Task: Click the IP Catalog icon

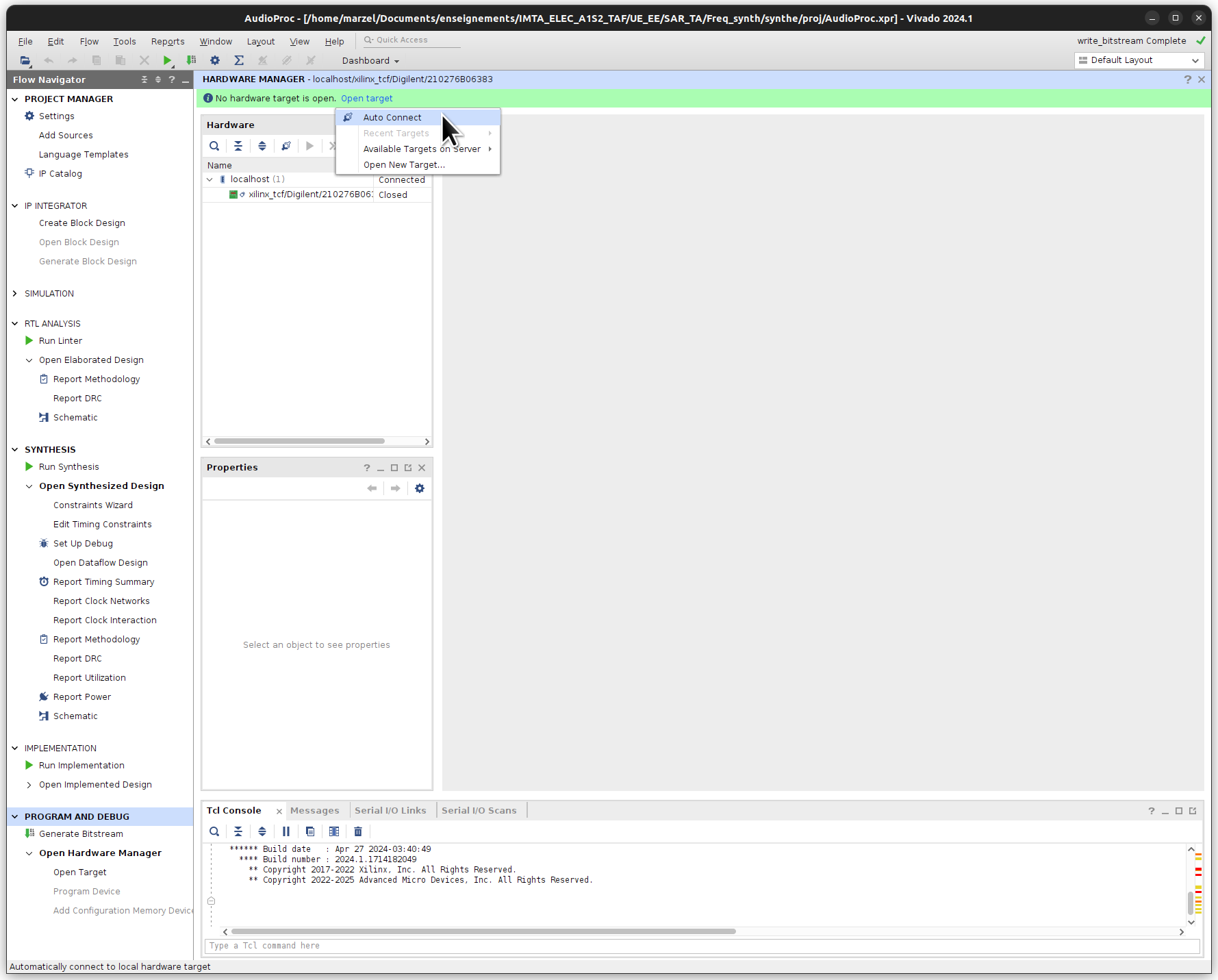Action: [x=29, y=173]
